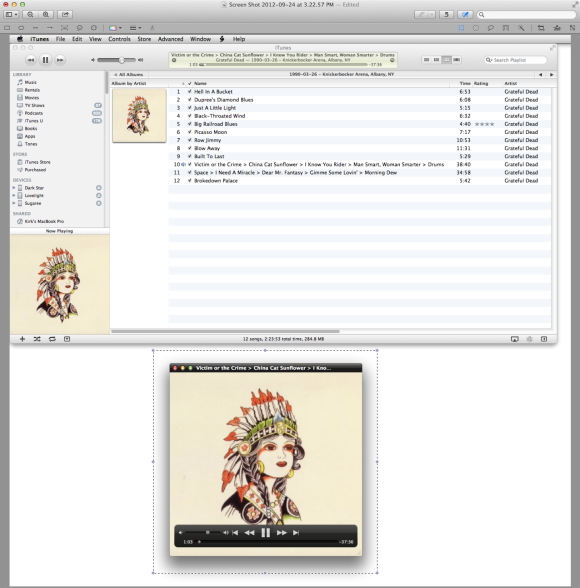
Task: Click Preview toolbar search field
Action: pos(526,15)
